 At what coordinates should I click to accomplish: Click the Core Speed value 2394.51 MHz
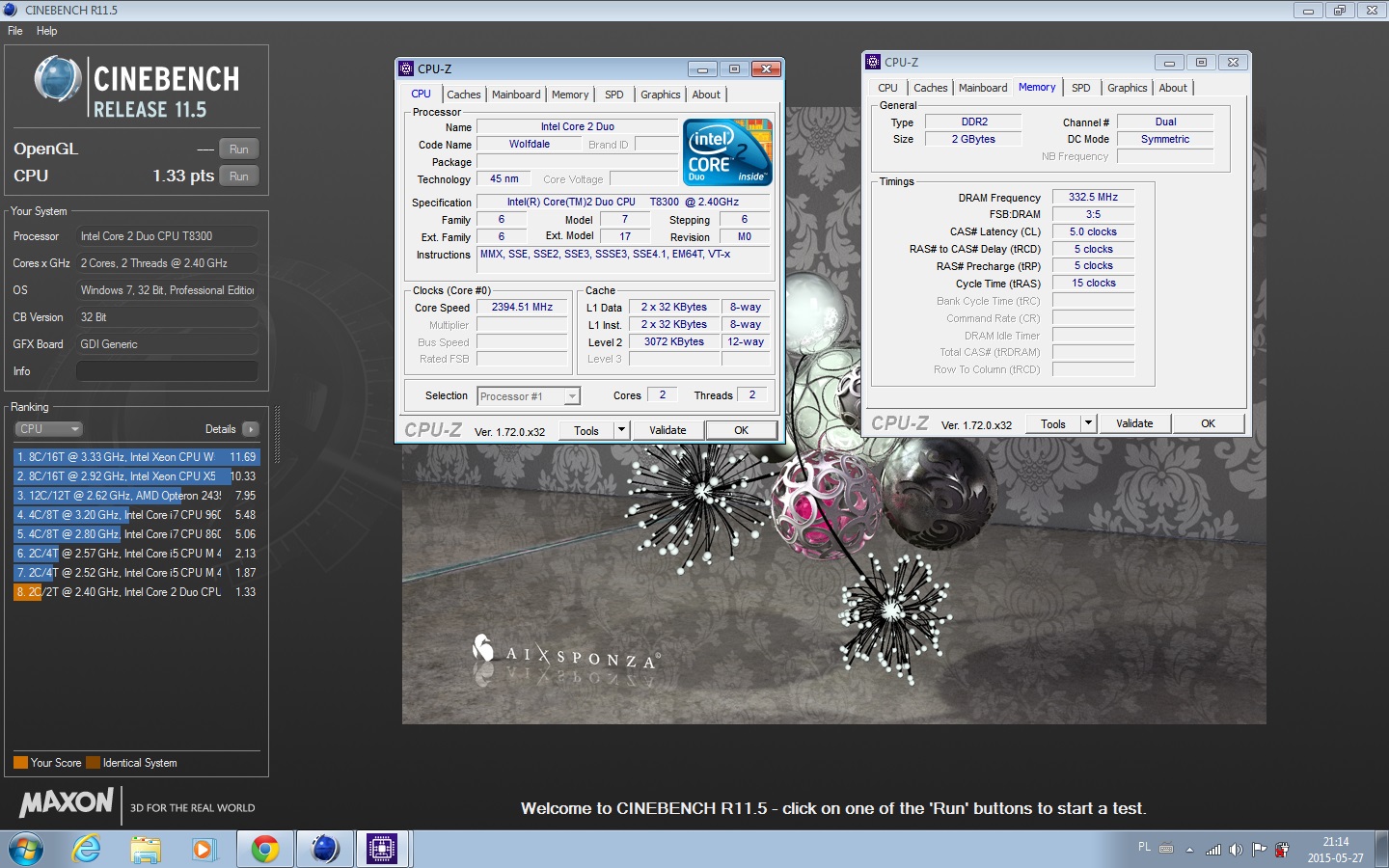point(522,308)
